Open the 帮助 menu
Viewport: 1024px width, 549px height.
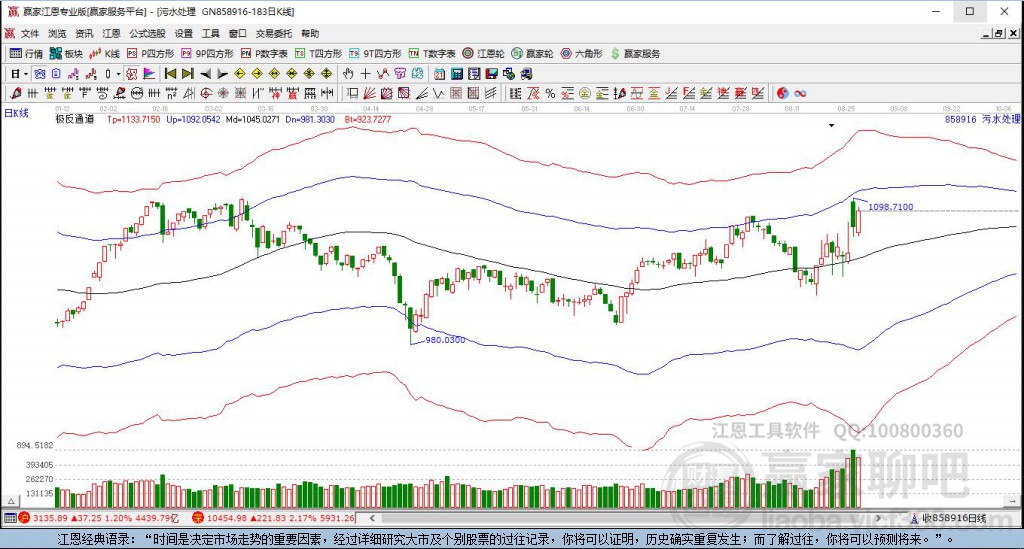tap(310, 33)
